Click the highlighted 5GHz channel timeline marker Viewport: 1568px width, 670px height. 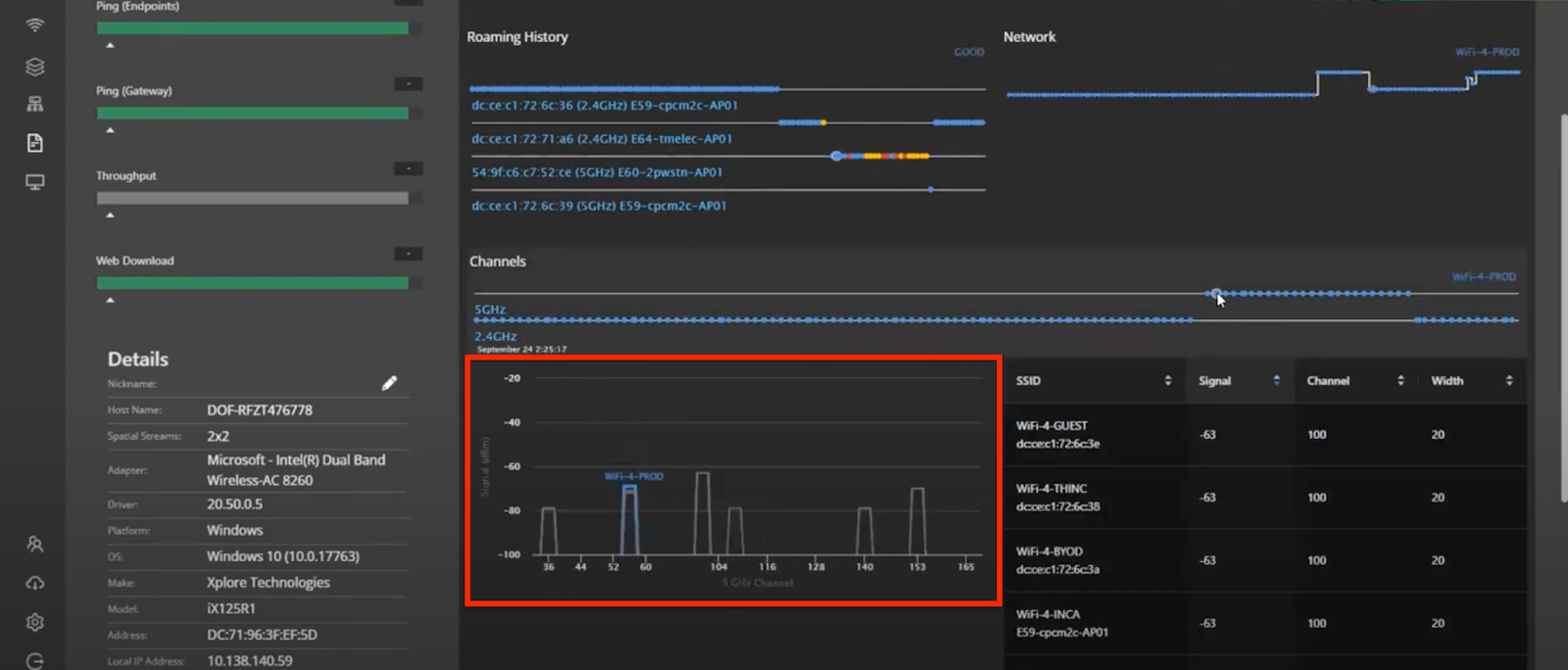coord(1215,293)
